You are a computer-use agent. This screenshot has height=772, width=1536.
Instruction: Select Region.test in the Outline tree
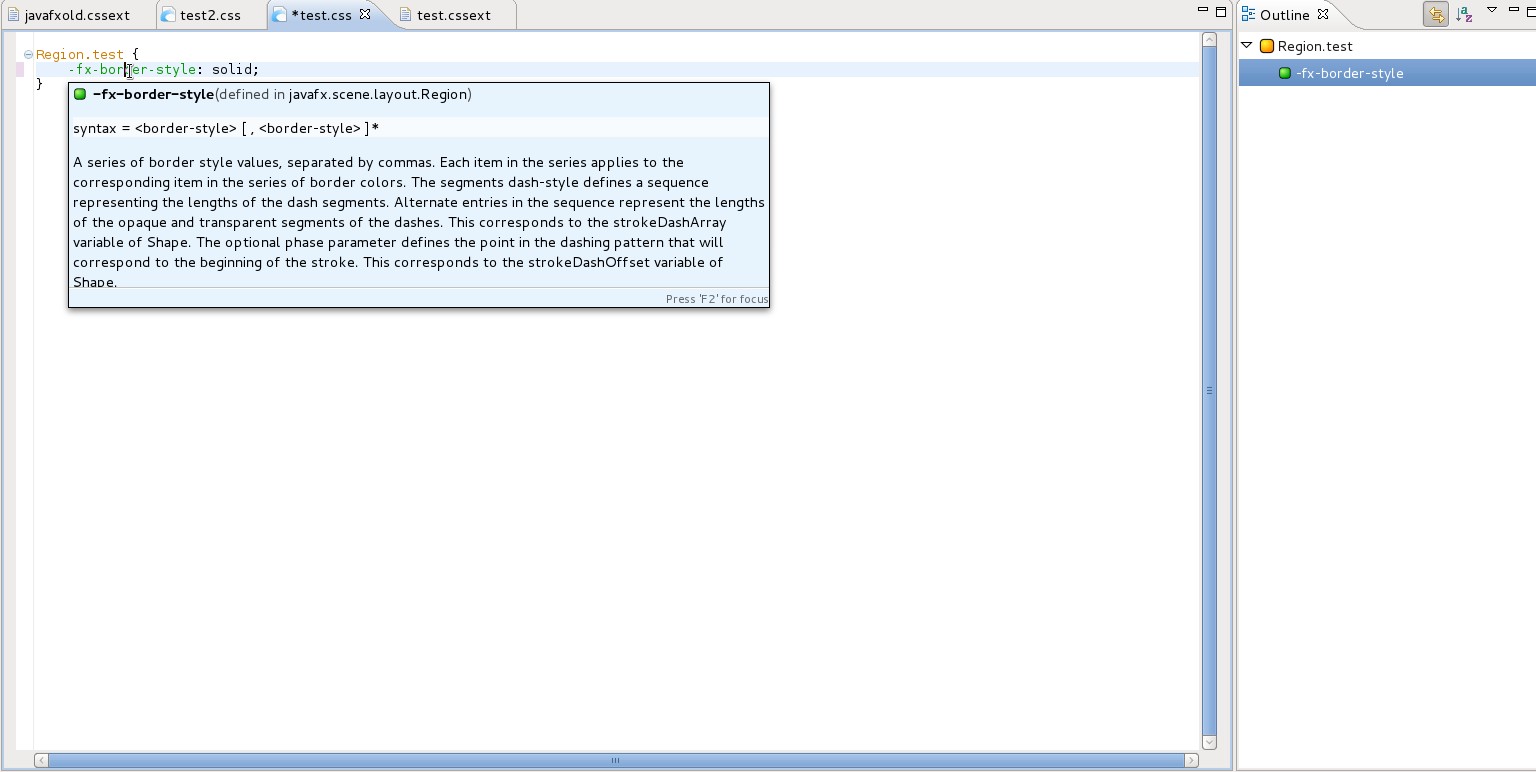pyautogui.click(x=1314, y=46)
